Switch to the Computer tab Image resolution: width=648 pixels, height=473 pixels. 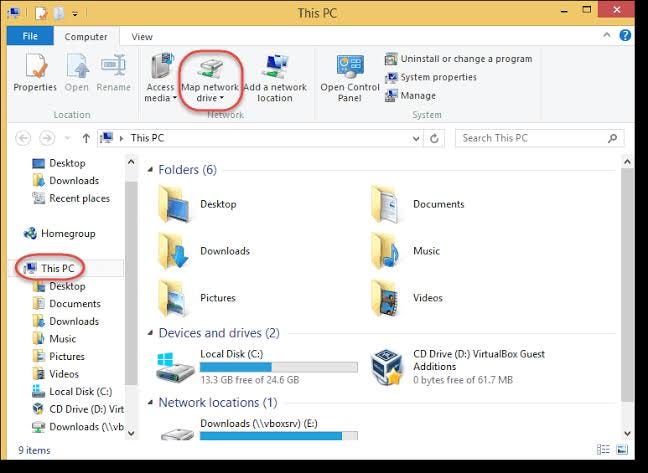[x=86, y=36]
